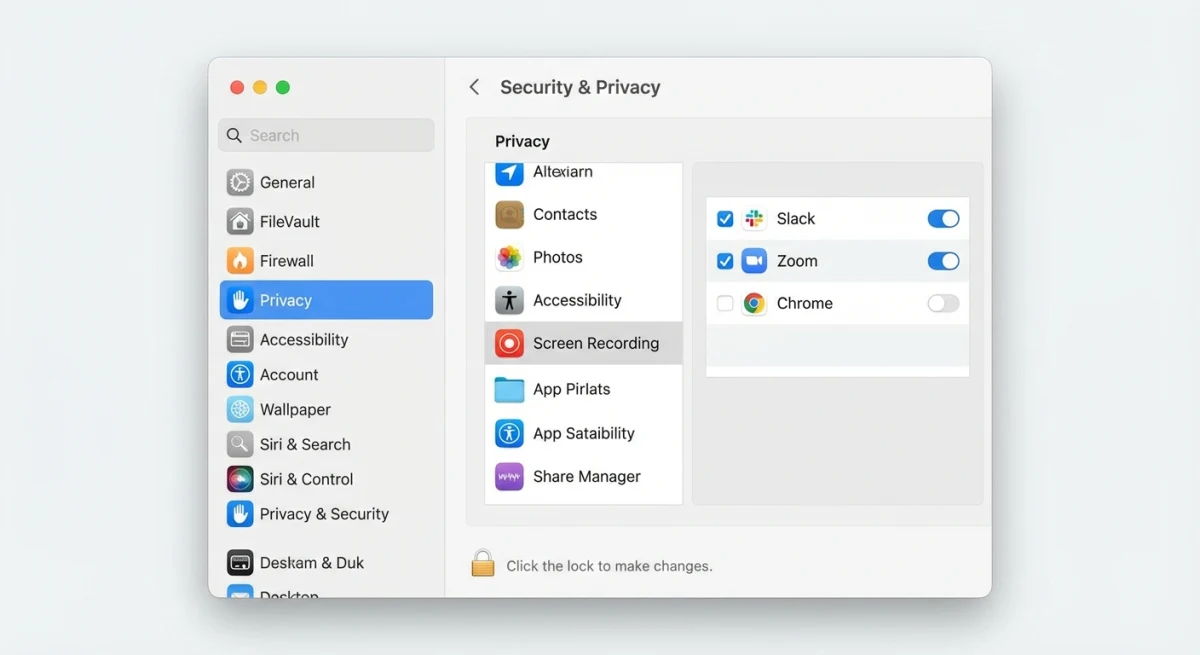Uncheck the Slack checkbox

(x=725, y=218)
